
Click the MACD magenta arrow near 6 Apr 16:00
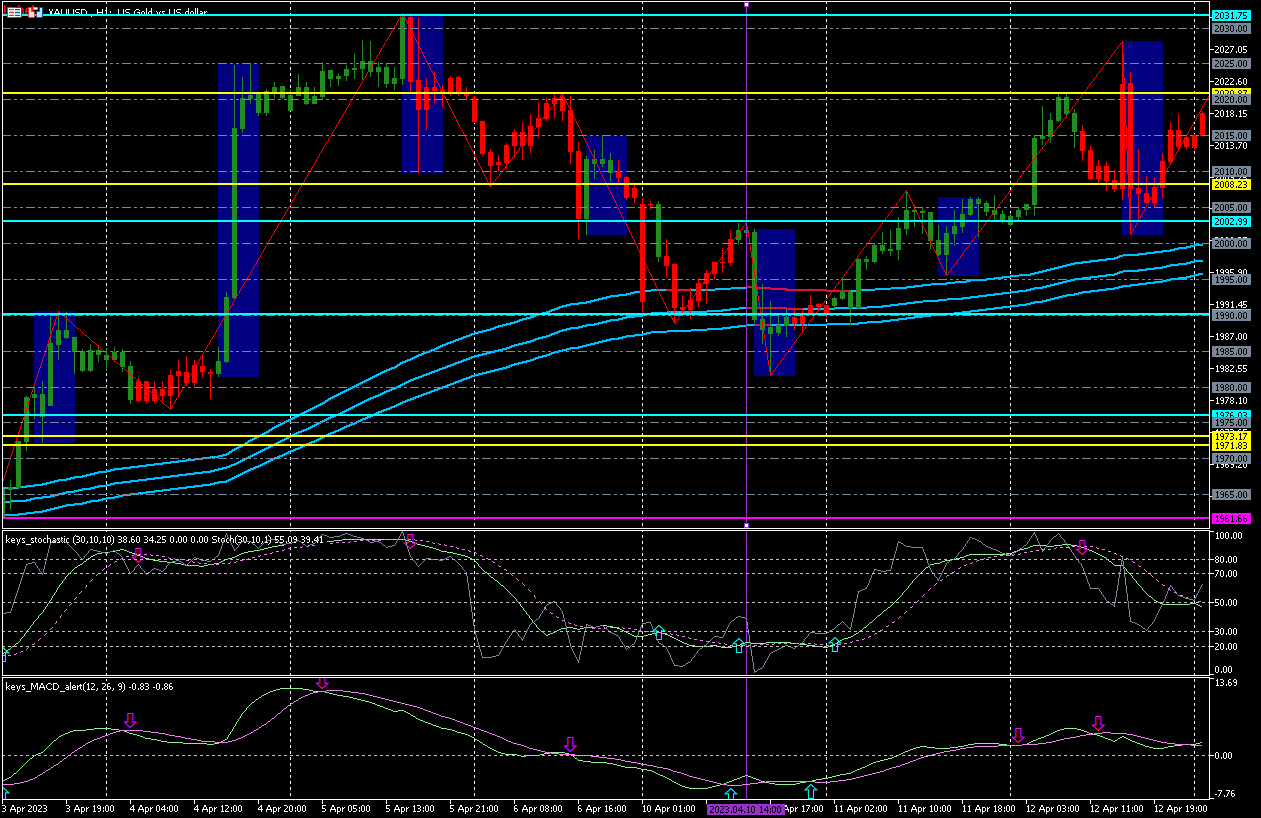click(570, 745)
